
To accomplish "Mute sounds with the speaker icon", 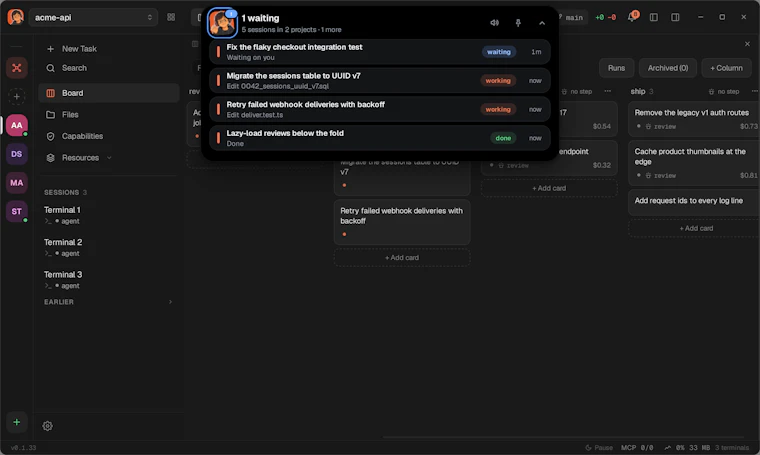I will [494, 23].
